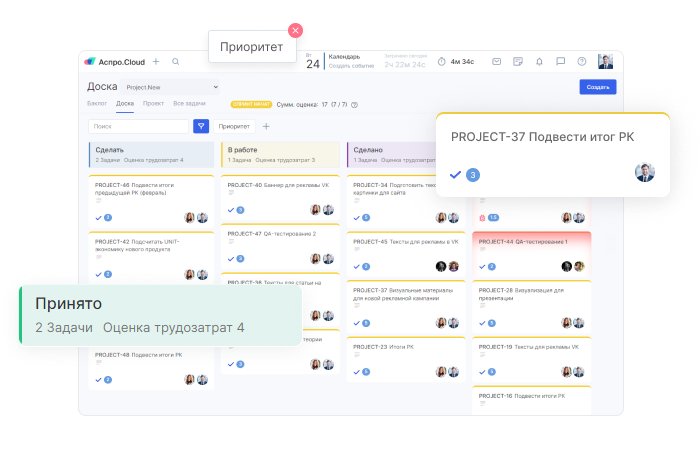Viewport: 700px width, 456px height.
Task: Click the 4м 34с timer value
Action: click(x=462, y=62)
